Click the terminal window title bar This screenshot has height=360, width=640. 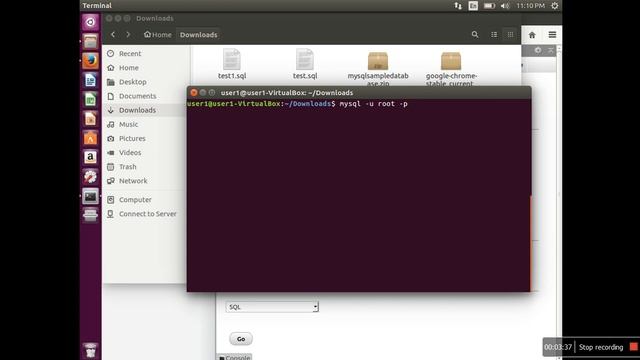(359, 93)
